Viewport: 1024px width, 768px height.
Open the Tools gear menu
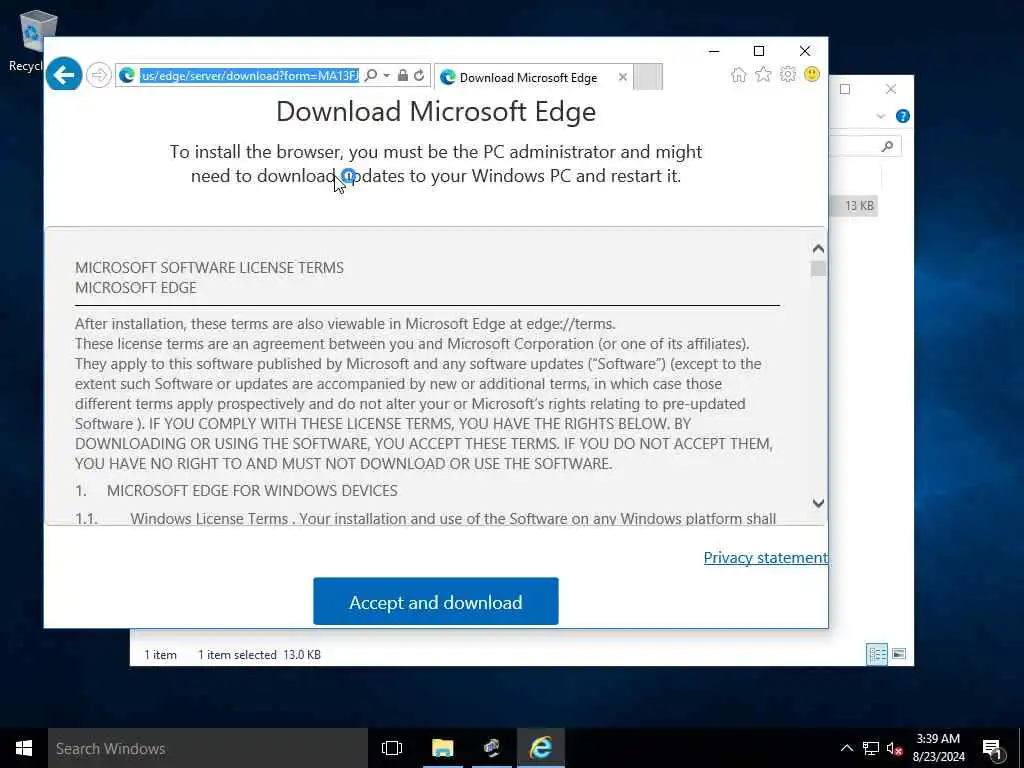(788, 74)
